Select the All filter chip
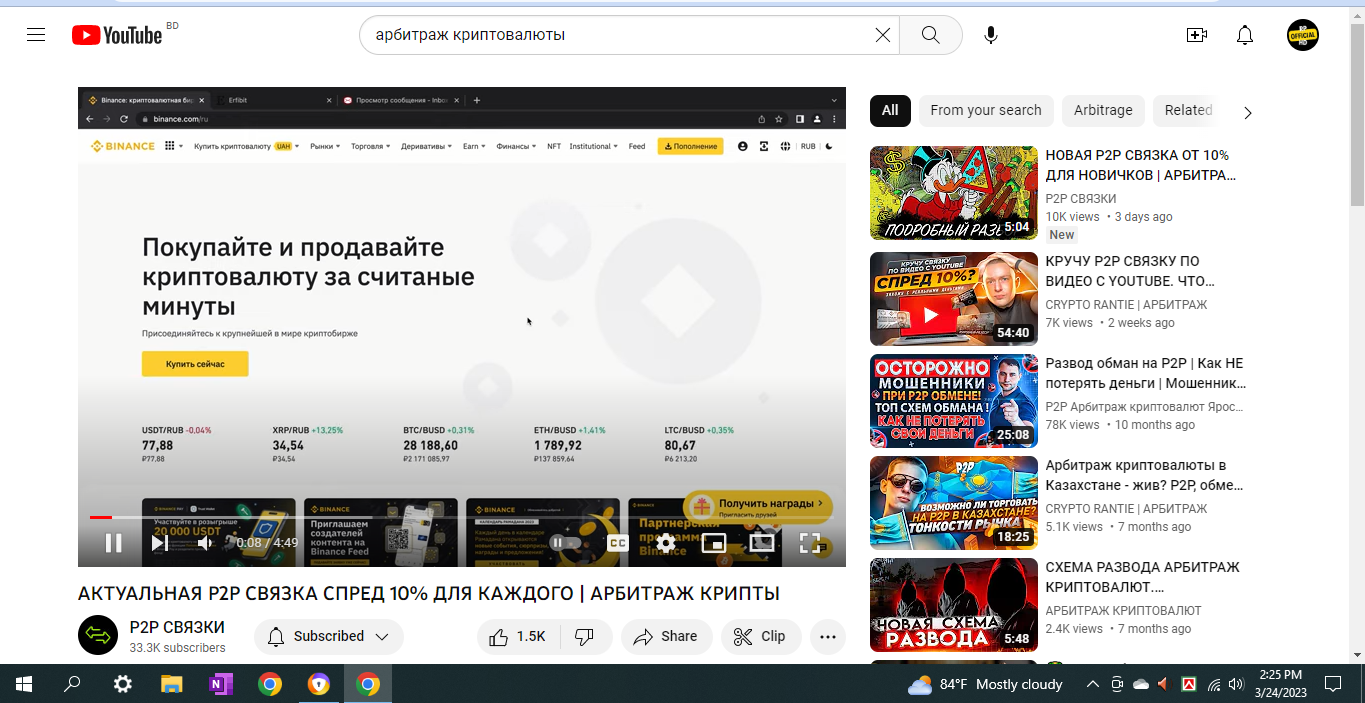Screen dimensions: 1365x703 (890, 110)
